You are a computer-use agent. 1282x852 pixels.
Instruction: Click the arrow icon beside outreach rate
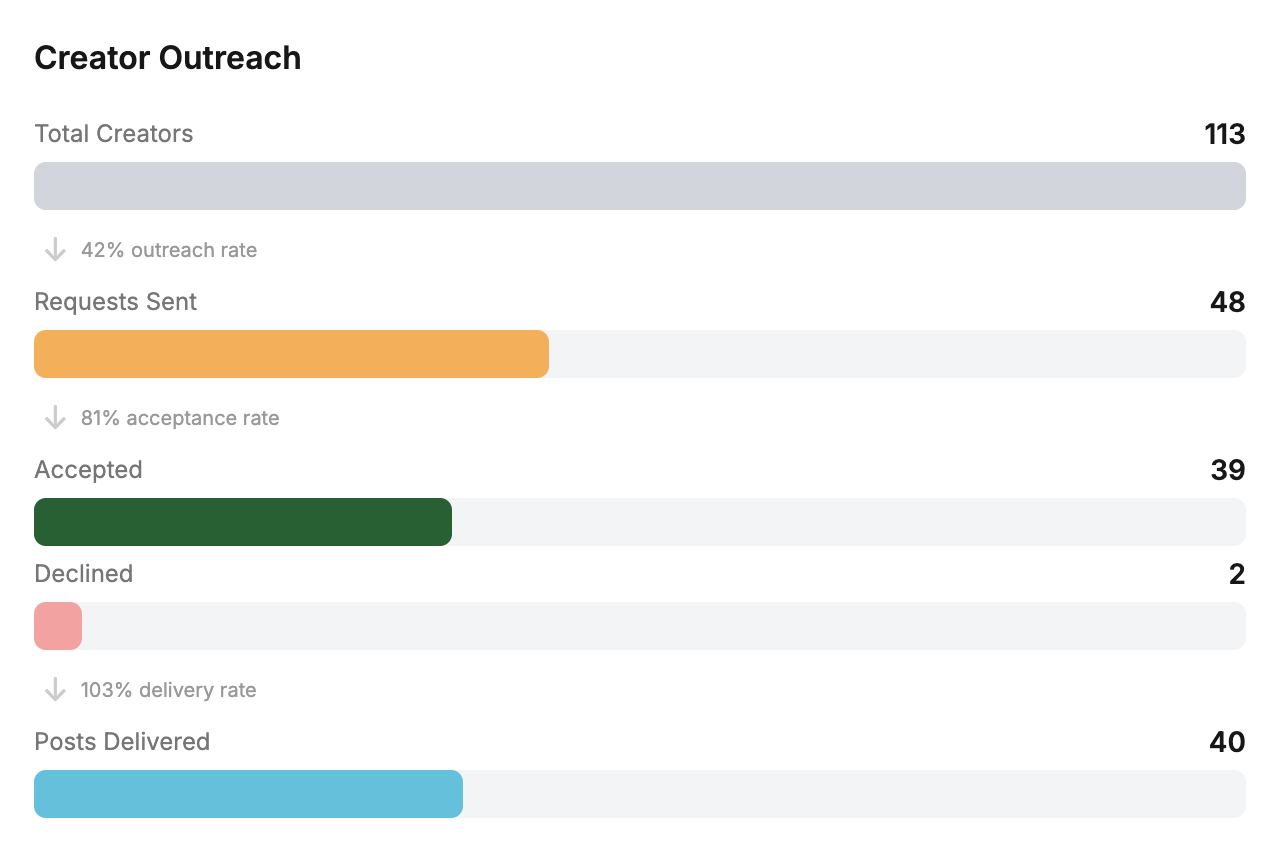pyautogui.click(x=55, y=250)
